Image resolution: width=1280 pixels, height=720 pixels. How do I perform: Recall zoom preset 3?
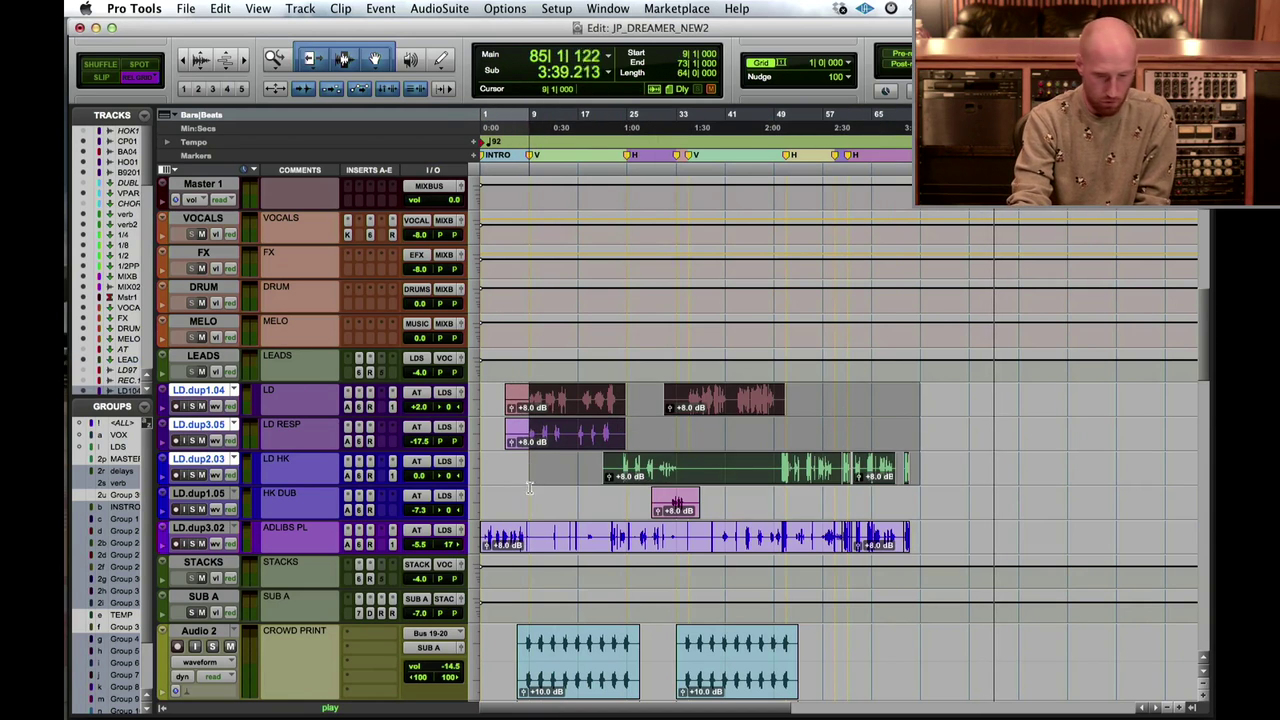212,89
